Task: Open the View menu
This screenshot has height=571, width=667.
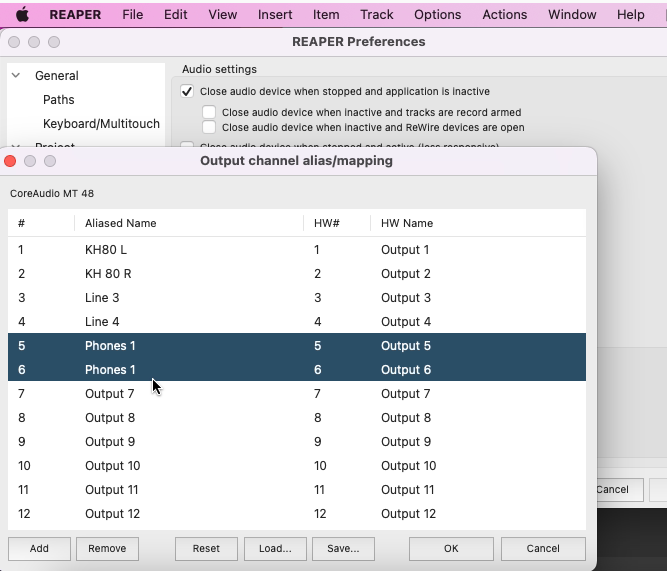Action: 222,14
